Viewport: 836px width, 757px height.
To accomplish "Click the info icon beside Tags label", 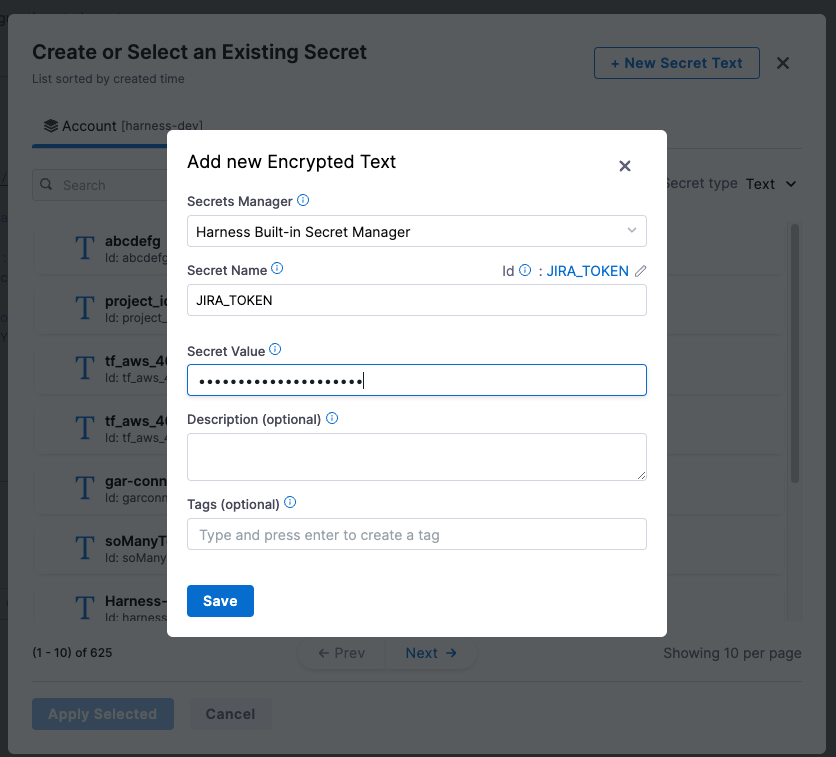I will pyautogui.click(x=290, y=503).
